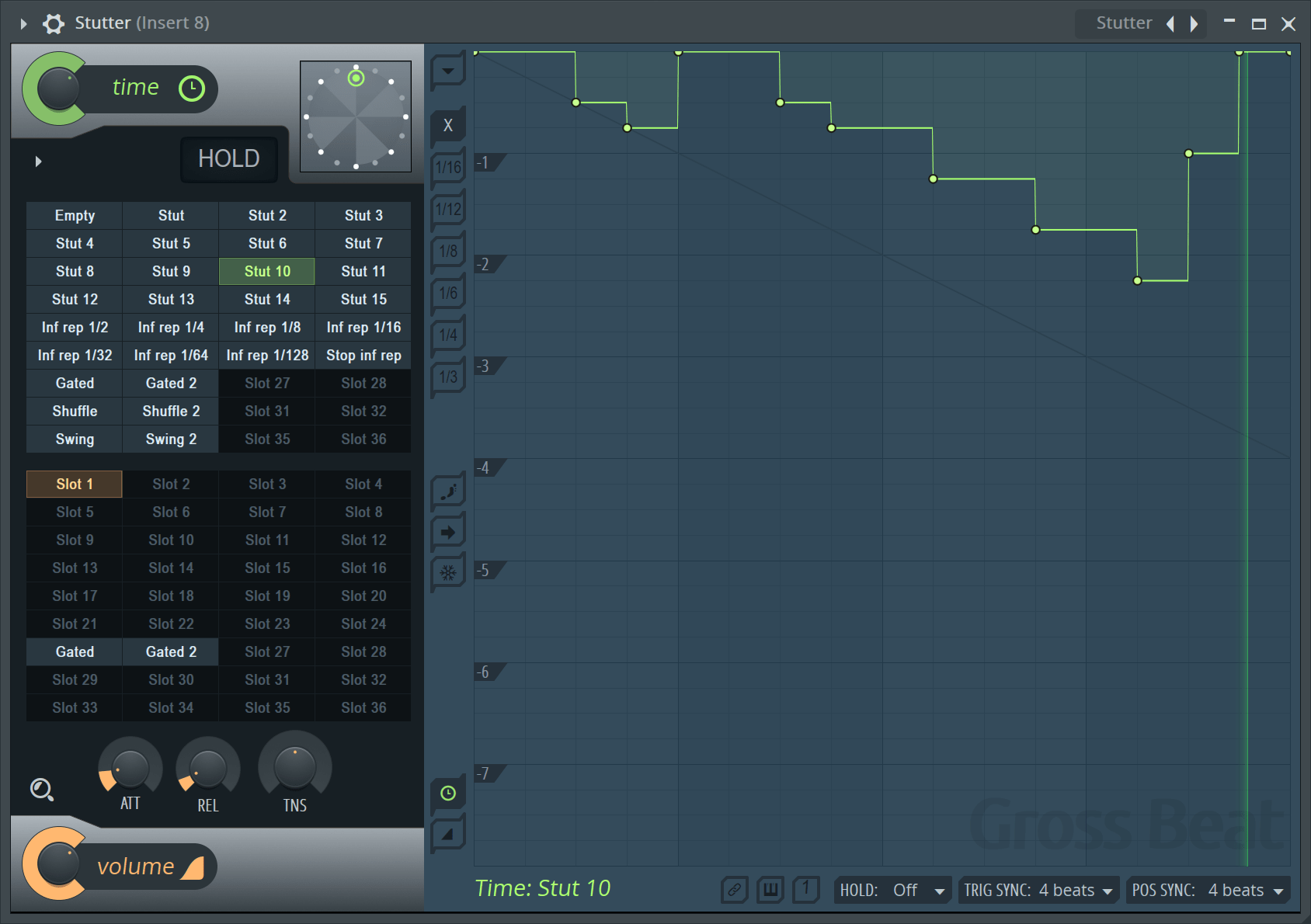Viewport: 1311px width, 924px height.
Task: Select the 1/16 snap option
Action: pos(448,167)
